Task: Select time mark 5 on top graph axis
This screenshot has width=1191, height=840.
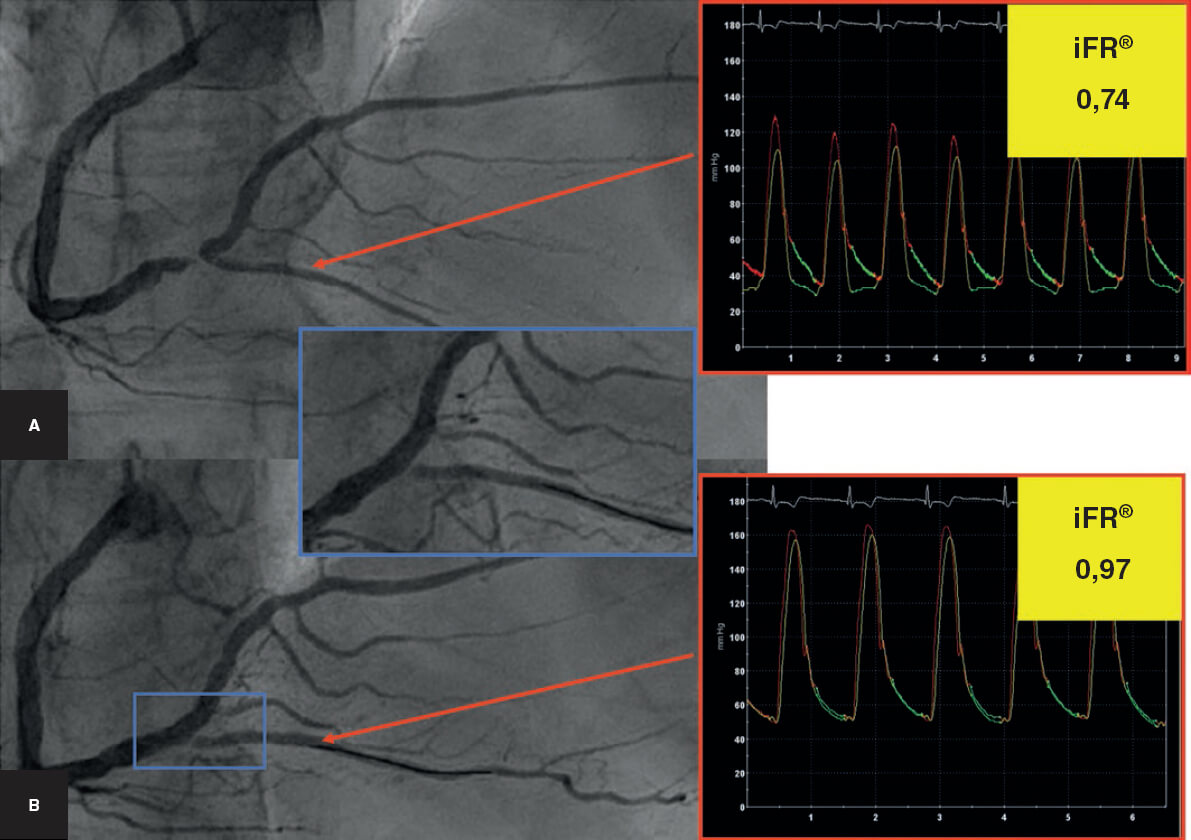Action: (983, 357)
